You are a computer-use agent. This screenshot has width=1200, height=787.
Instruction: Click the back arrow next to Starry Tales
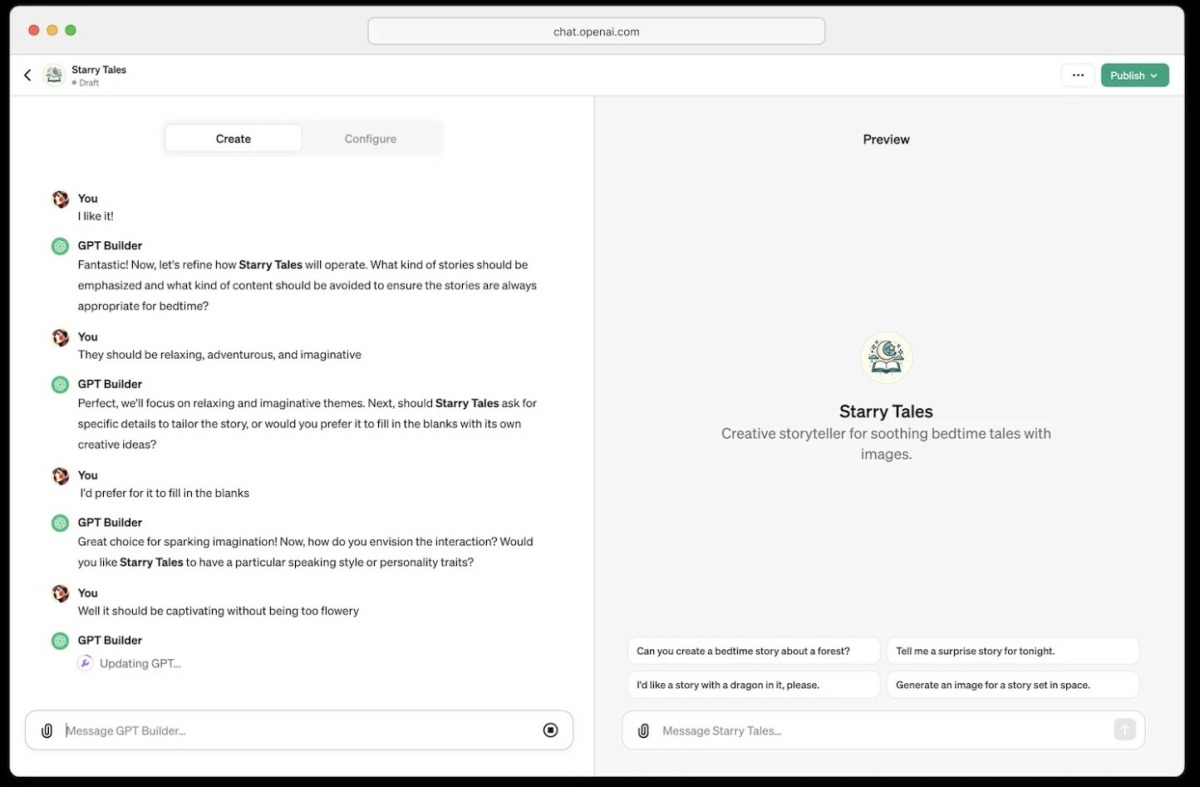(x=27, y=75)
